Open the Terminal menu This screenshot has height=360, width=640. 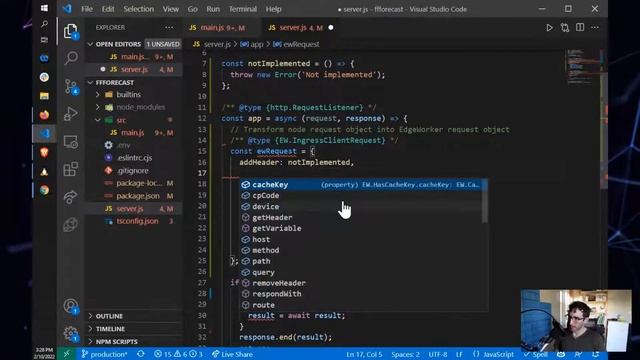click(242, 9)
